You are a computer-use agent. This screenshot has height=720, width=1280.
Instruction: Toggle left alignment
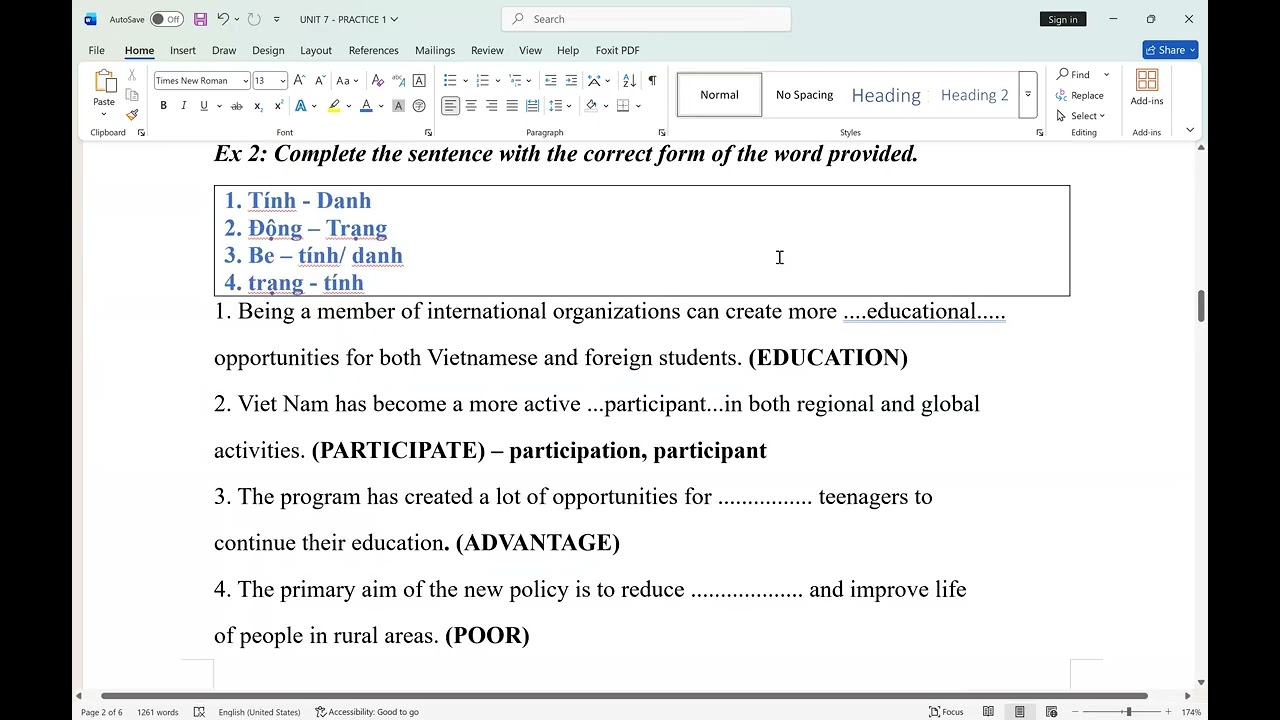450,106
